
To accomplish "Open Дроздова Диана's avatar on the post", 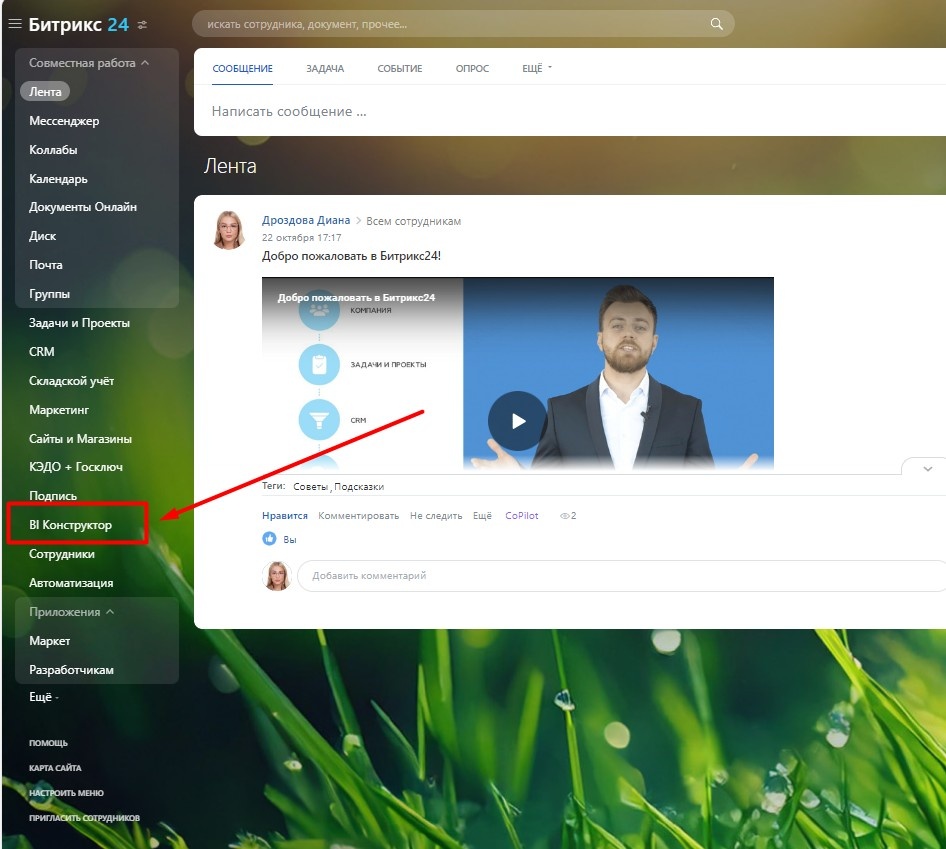I will coord(229,230).
